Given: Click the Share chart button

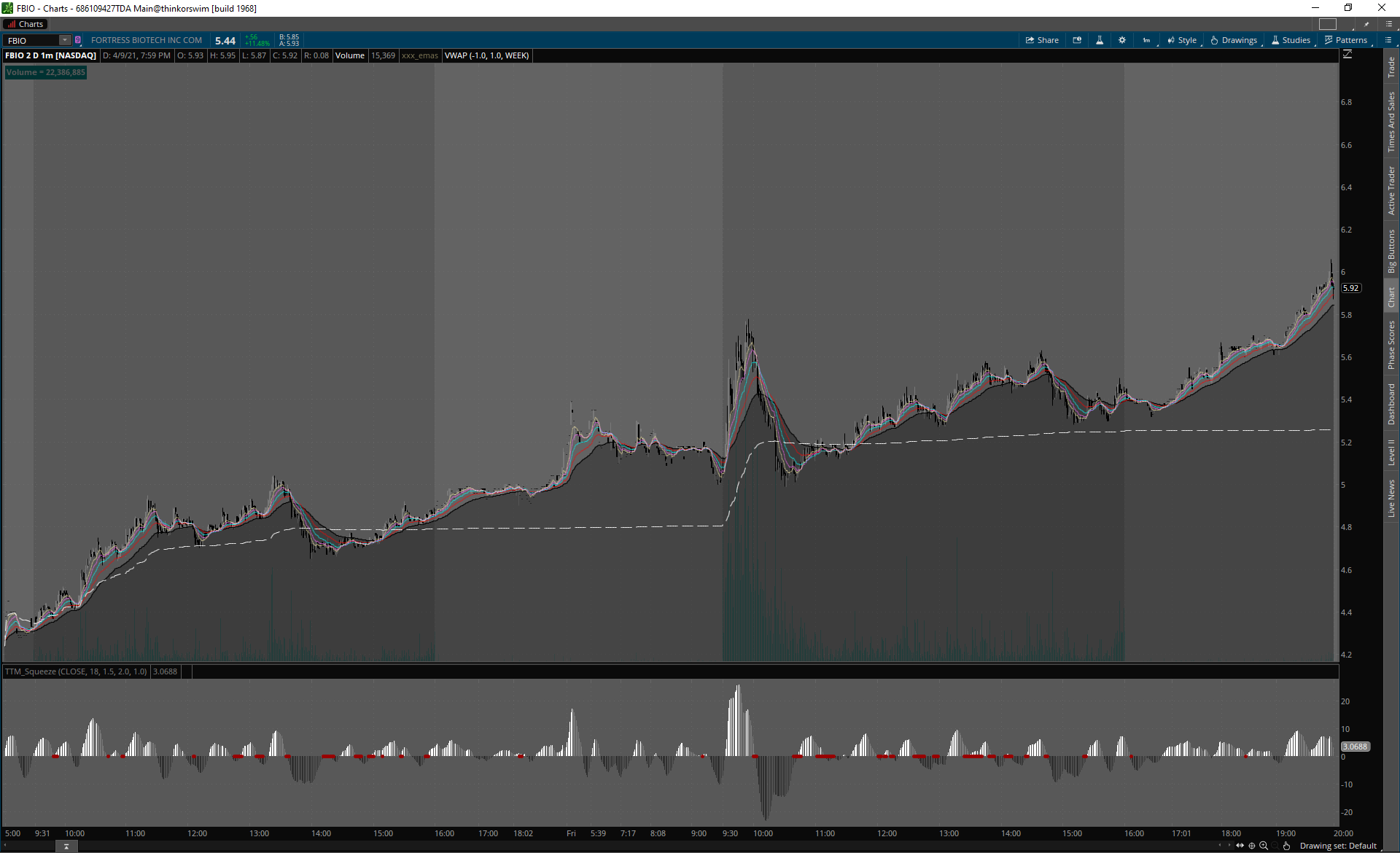Looking at the screenshot, I should 1042,40.
